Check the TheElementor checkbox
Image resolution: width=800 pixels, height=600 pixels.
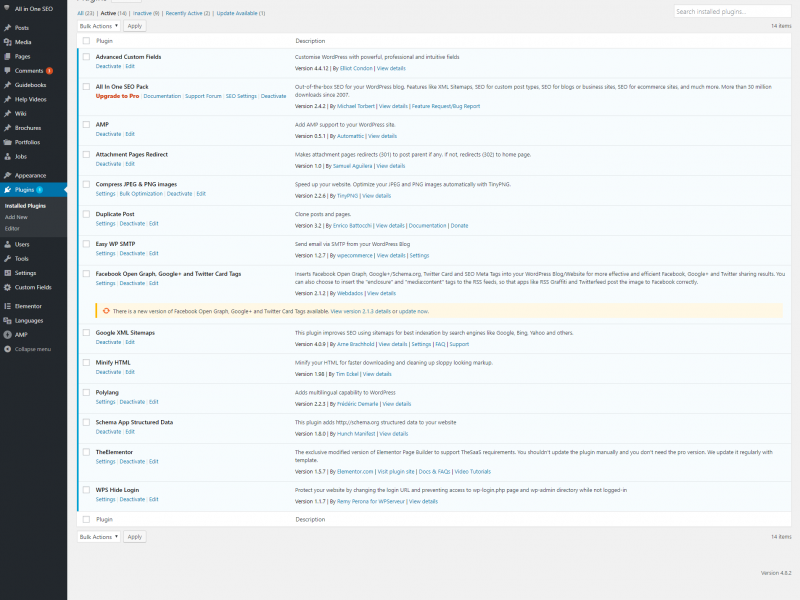coord(86,452)
